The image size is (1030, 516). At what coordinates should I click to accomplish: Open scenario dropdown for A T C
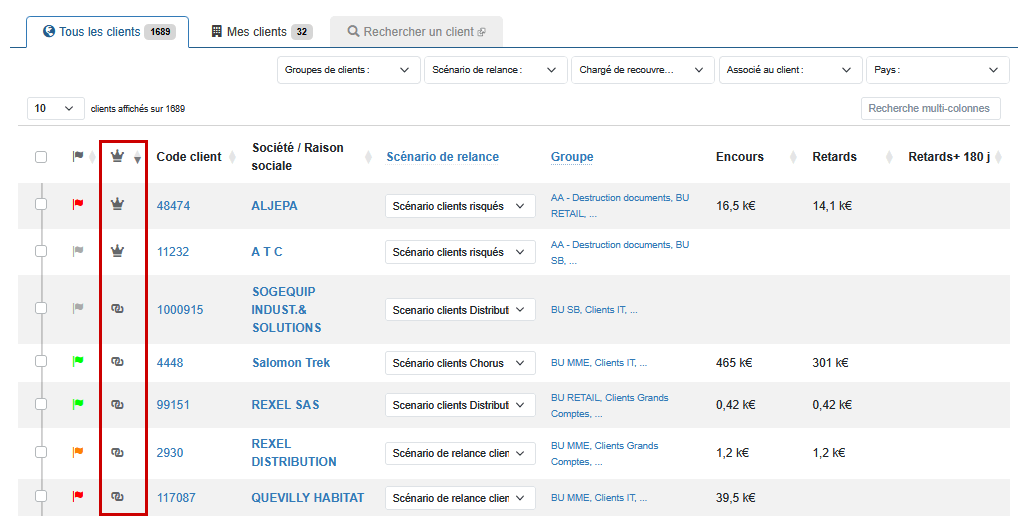tap(460, 252)
